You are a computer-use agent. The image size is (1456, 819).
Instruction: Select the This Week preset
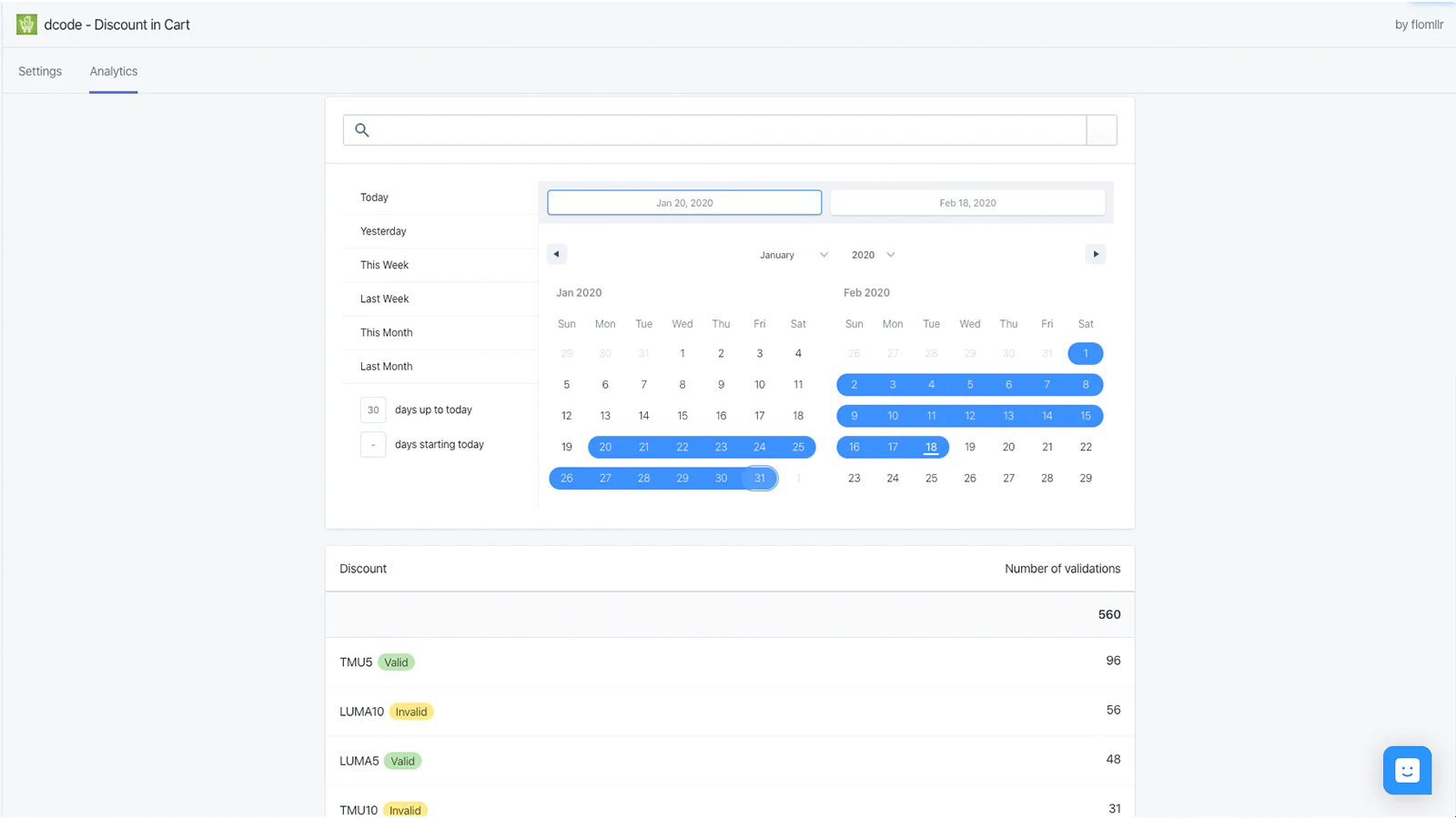click(384, 265)
